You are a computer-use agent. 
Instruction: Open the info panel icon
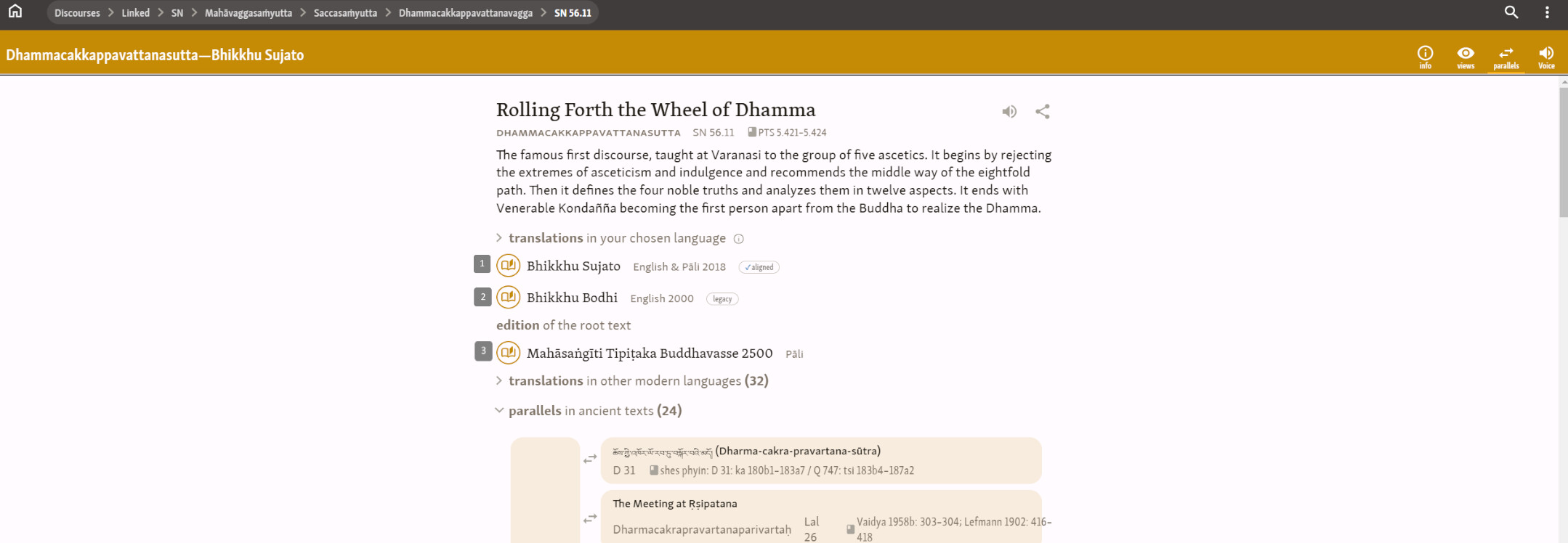tap(1425, 56)
